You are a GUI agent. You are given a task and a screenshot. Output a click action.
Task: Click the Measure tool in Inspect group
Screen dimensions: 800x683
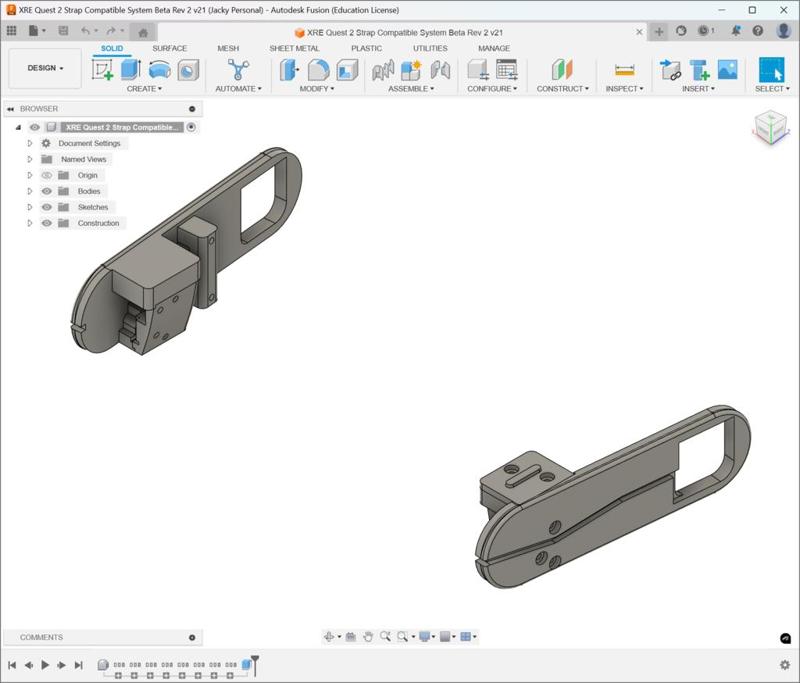[625, 70]
